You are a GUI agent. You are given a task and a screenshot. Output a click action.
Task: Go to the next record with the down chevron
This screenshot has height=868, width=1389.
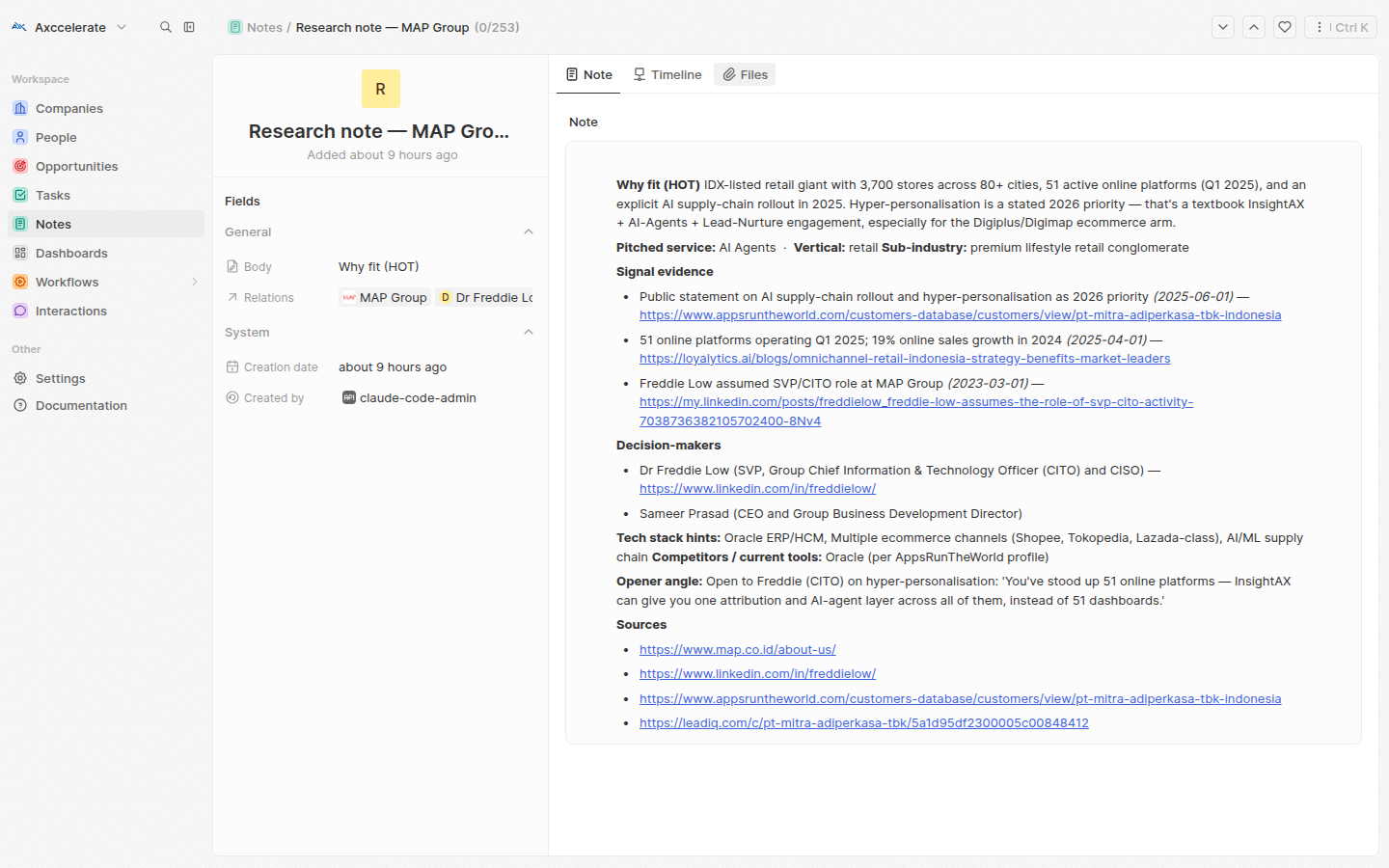(x=1223, y=27)
